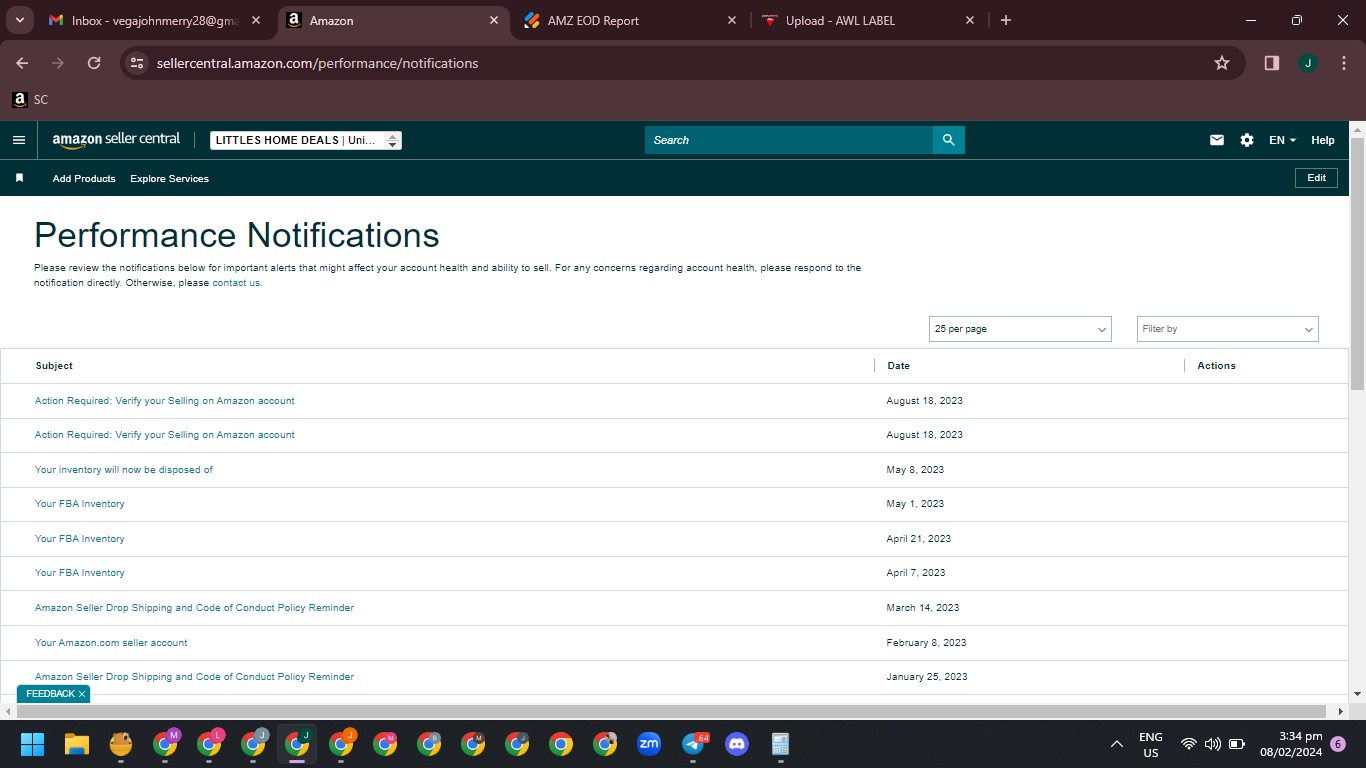Open Wi-Fi network status in system tray
This screenshot has height=768, width=1366.
[x=1189, y=744]
